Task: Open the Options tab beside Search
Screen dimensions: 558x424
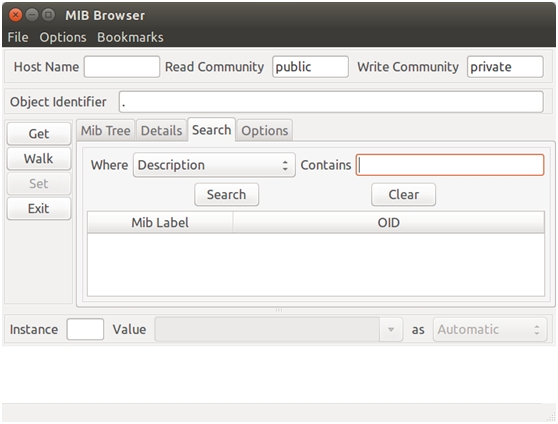Action: coord(265,131)
